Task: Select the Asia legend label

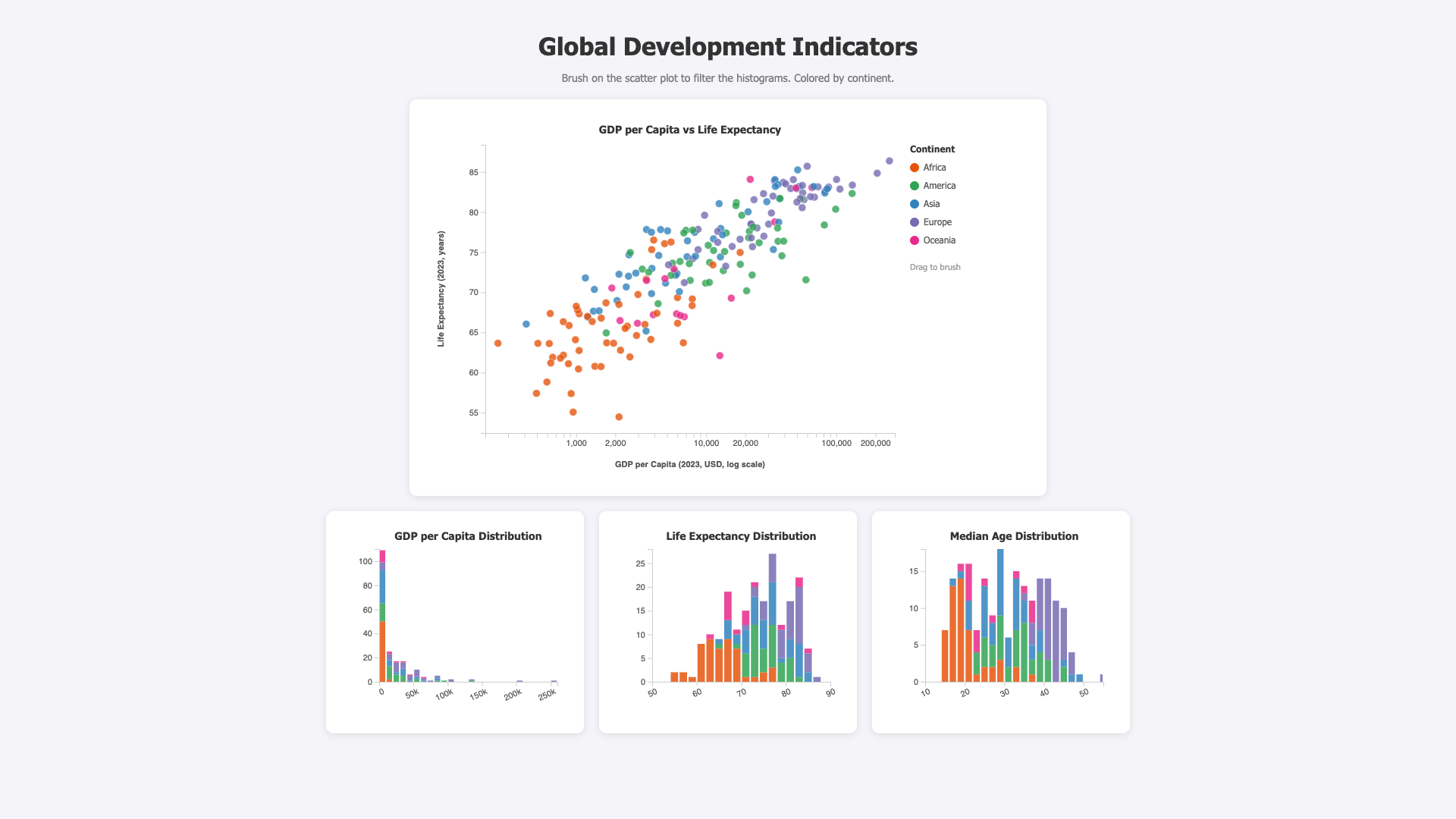Action: [931, 204]
